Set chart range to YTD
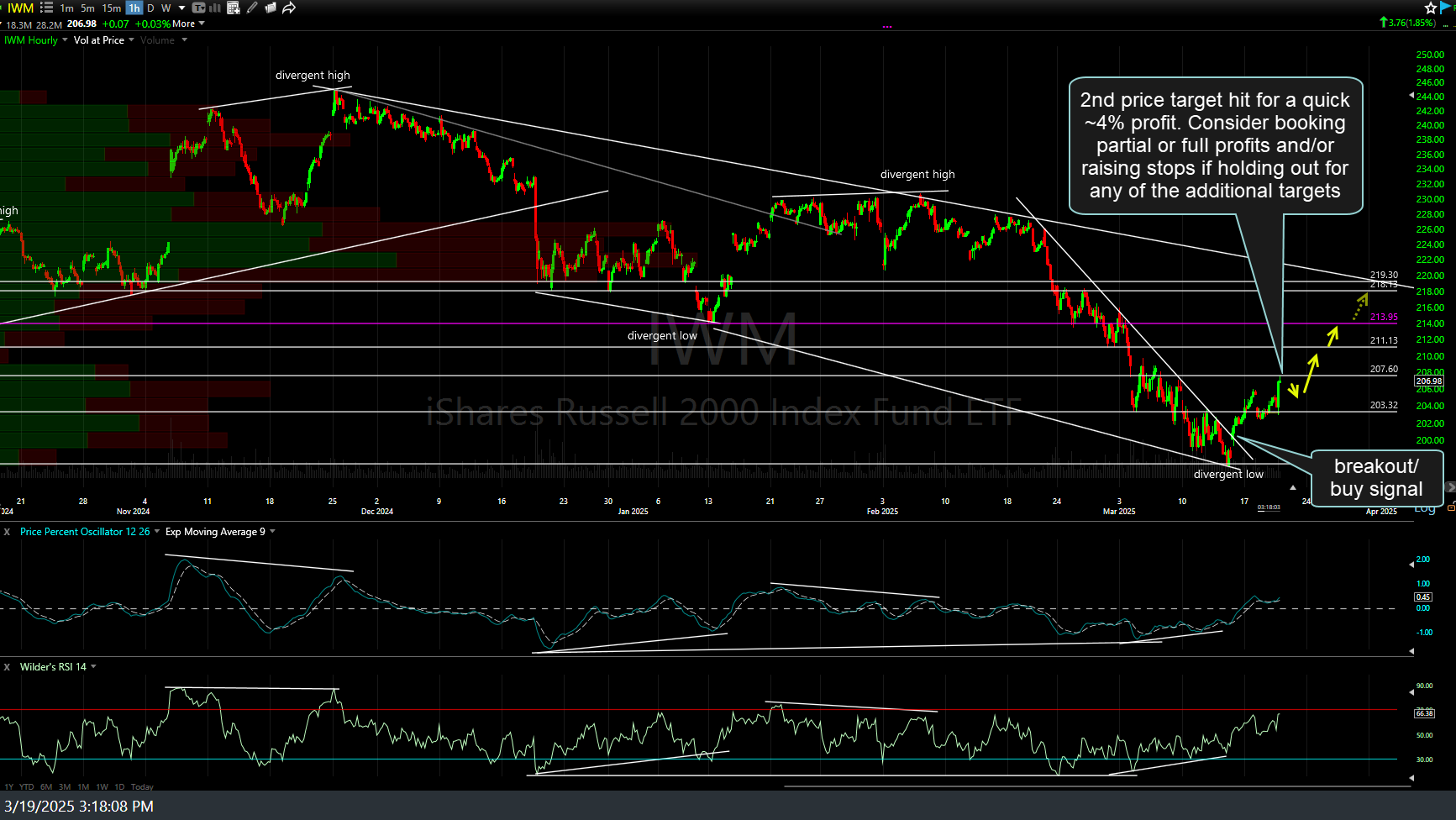The height and width of the screenshot is (820, 1456). pos(27,787)
